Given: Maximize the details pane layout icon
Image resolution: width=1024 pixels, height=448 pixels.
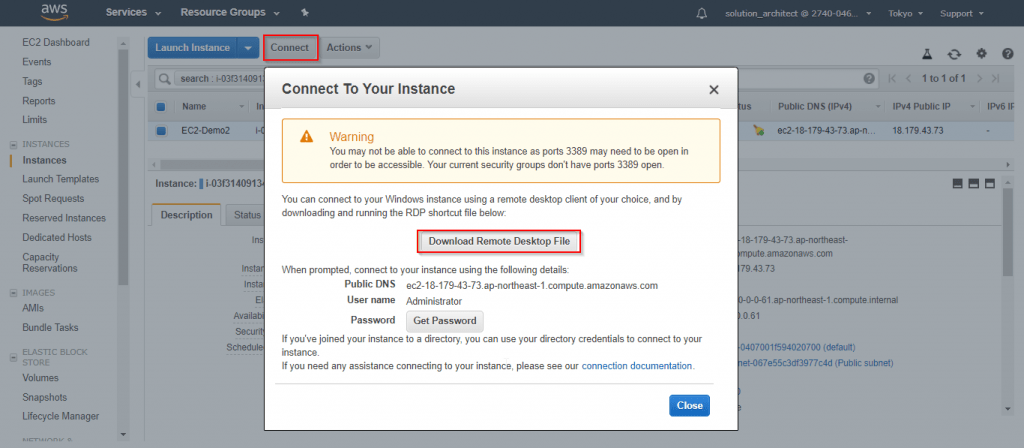Looking at the screenshot, I should [989, 184].
